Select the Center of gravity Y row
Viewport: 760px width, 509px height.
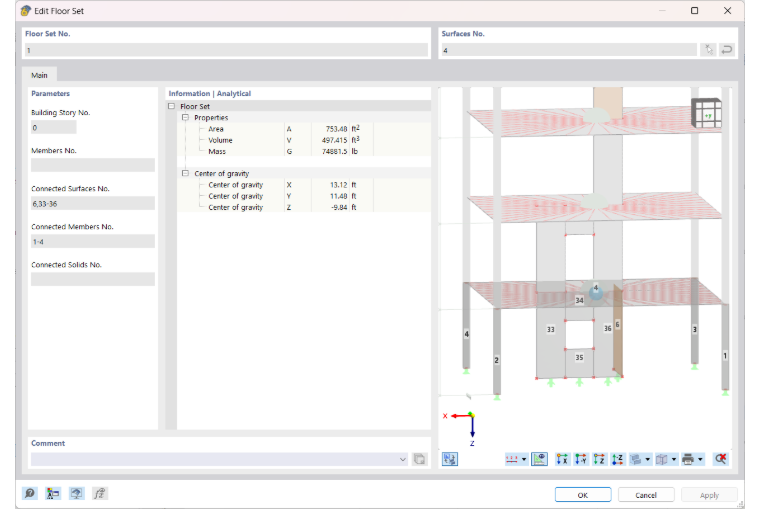[304, 196]
